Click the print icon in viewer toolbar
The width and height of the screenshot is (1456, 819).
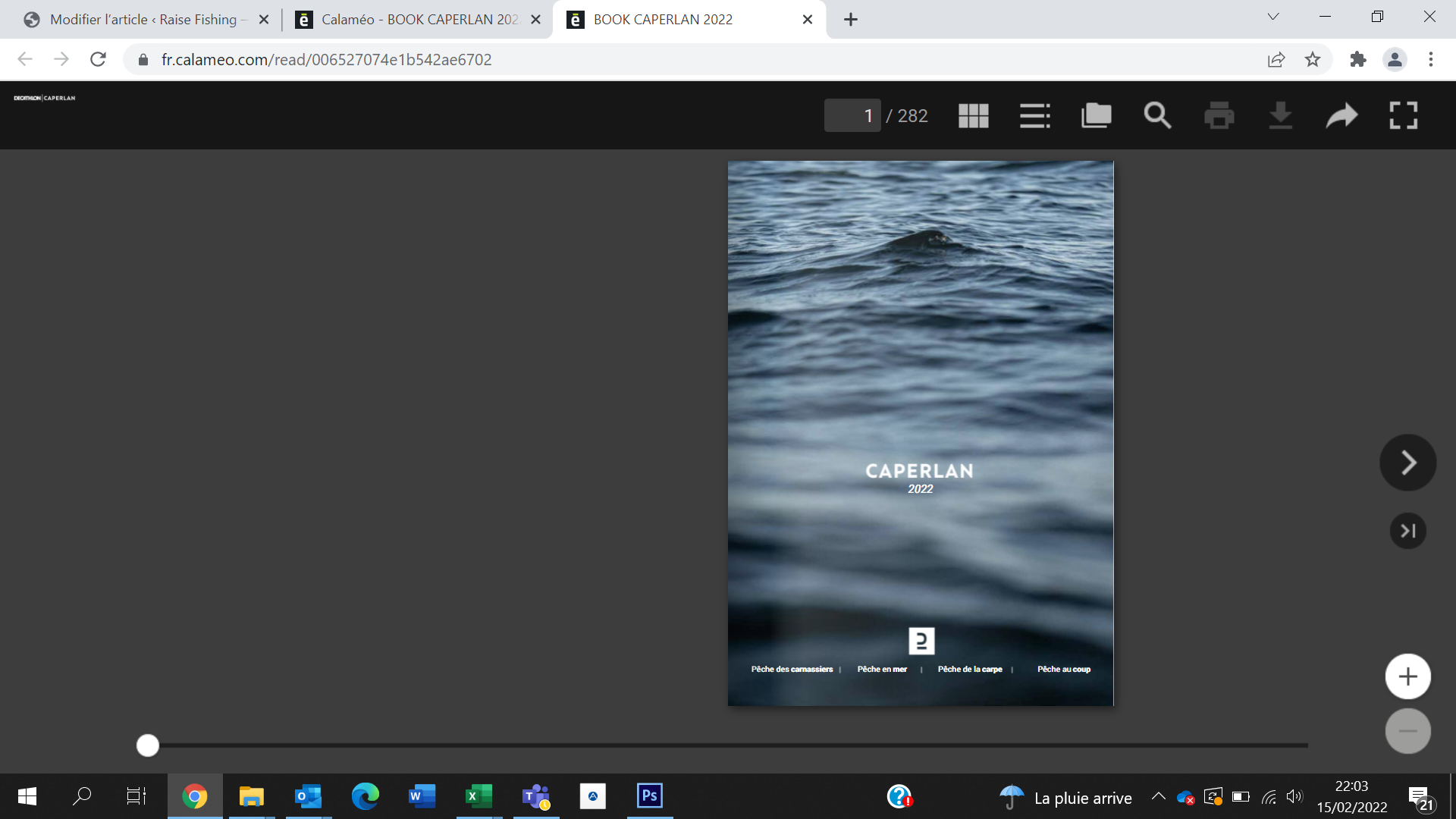[1219, 115]
